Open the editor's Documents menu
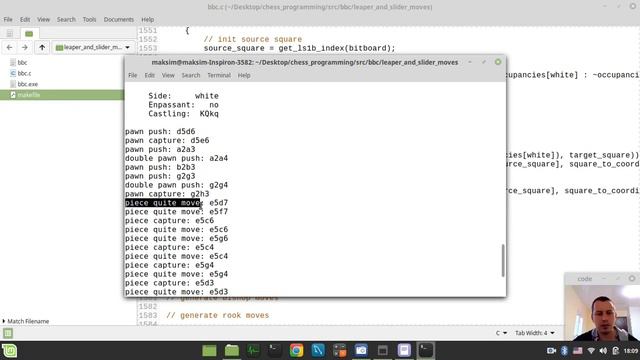Screen dimensions: 640x360 pos(118,20)
